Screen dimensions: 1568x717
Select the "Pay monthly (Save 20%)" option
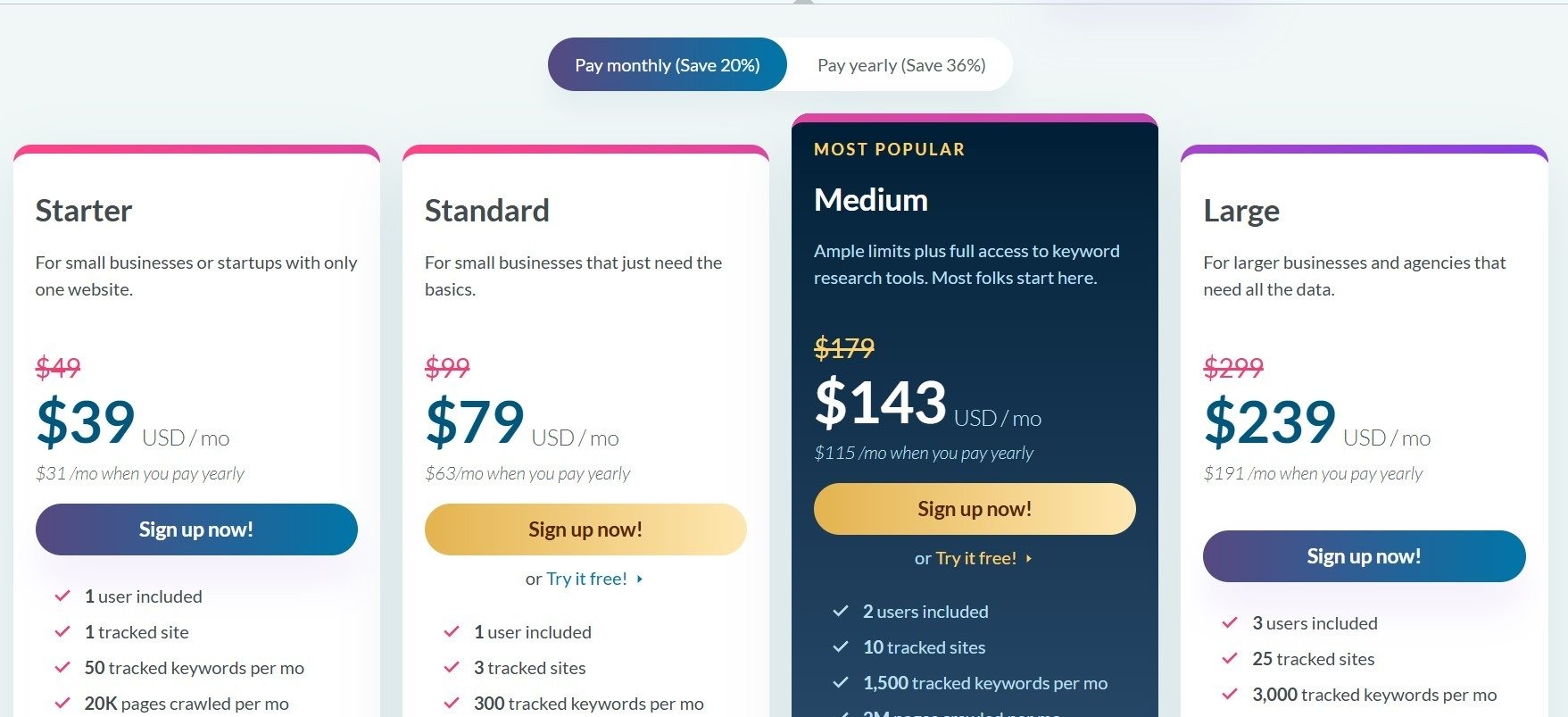click(x=668, y=64)
